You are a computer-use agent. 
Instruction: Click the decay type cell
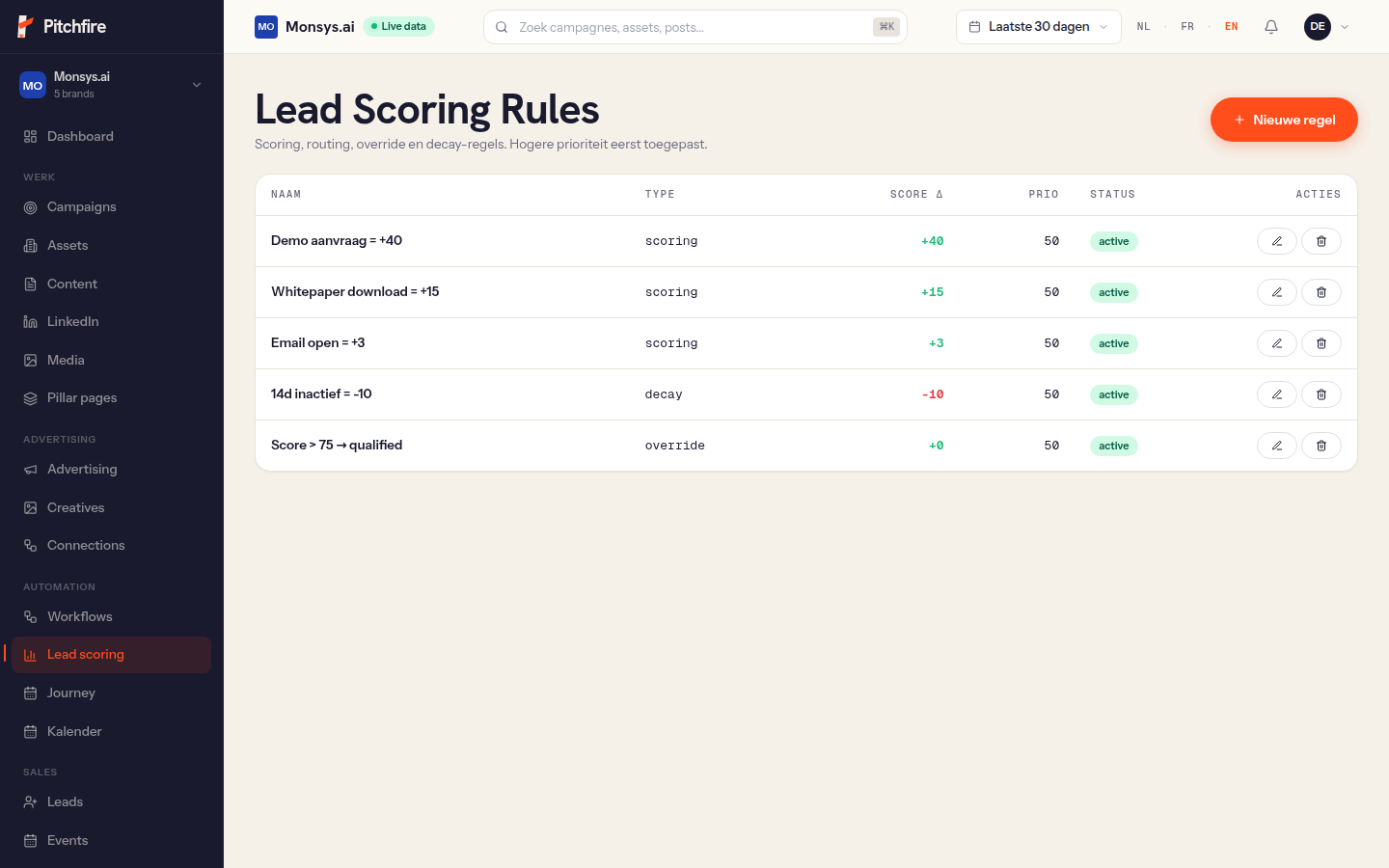(x=664, y=394)
